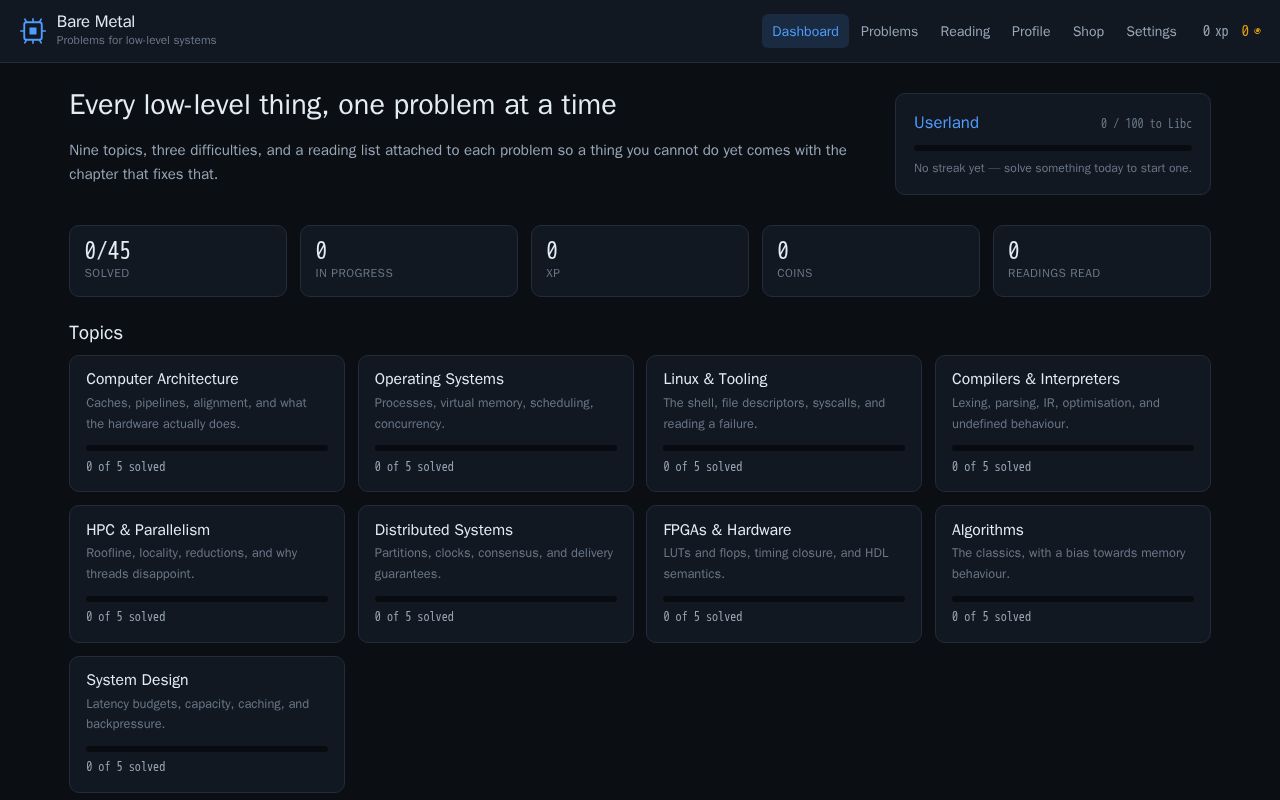Click the XP stat card
This screenshot has height=800, width=1280.
640,261
